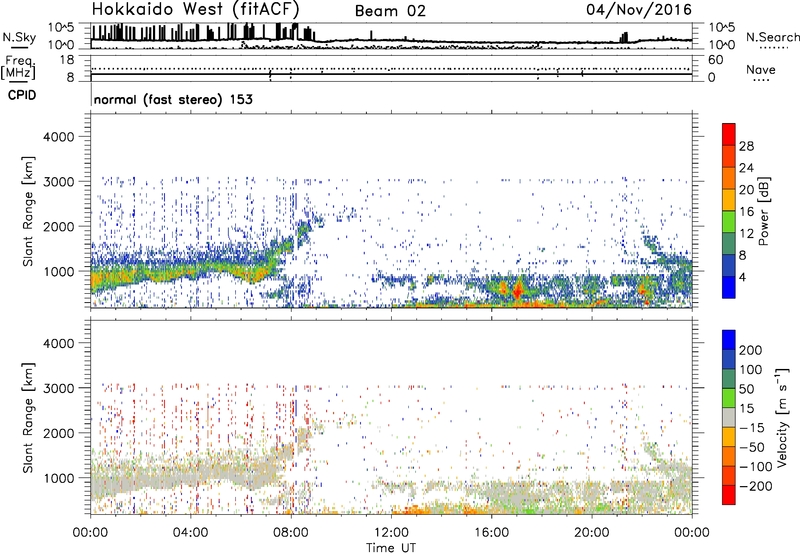
Task: Click the tall noise spike near 08:00 in the N.Sky panel
Action: pyautogui.click(x=296, y=31)
